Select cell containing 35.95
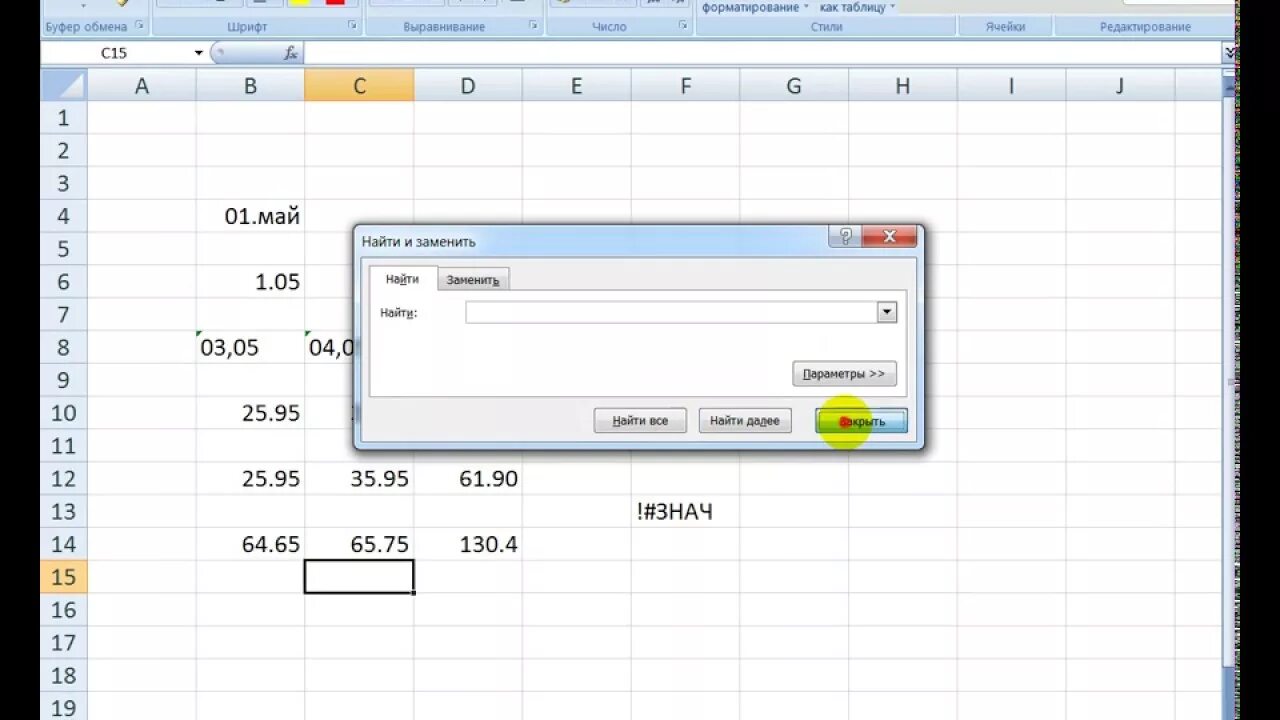 pyautogui.click(x=359, y=479)
